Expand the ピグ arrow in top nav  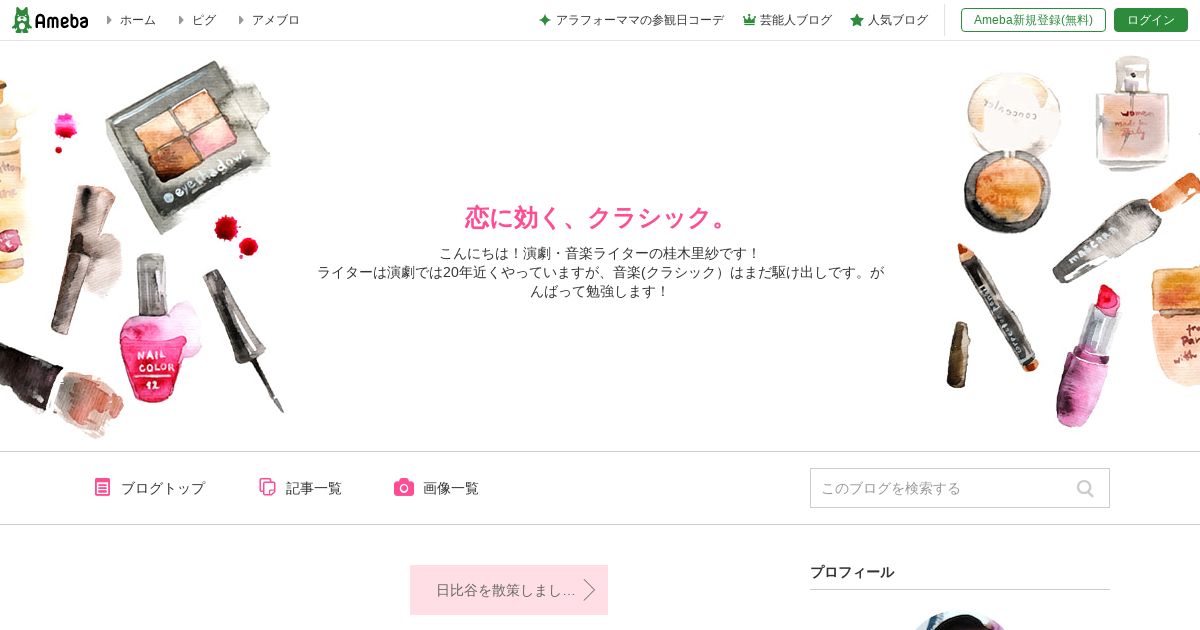click(181, 20)
